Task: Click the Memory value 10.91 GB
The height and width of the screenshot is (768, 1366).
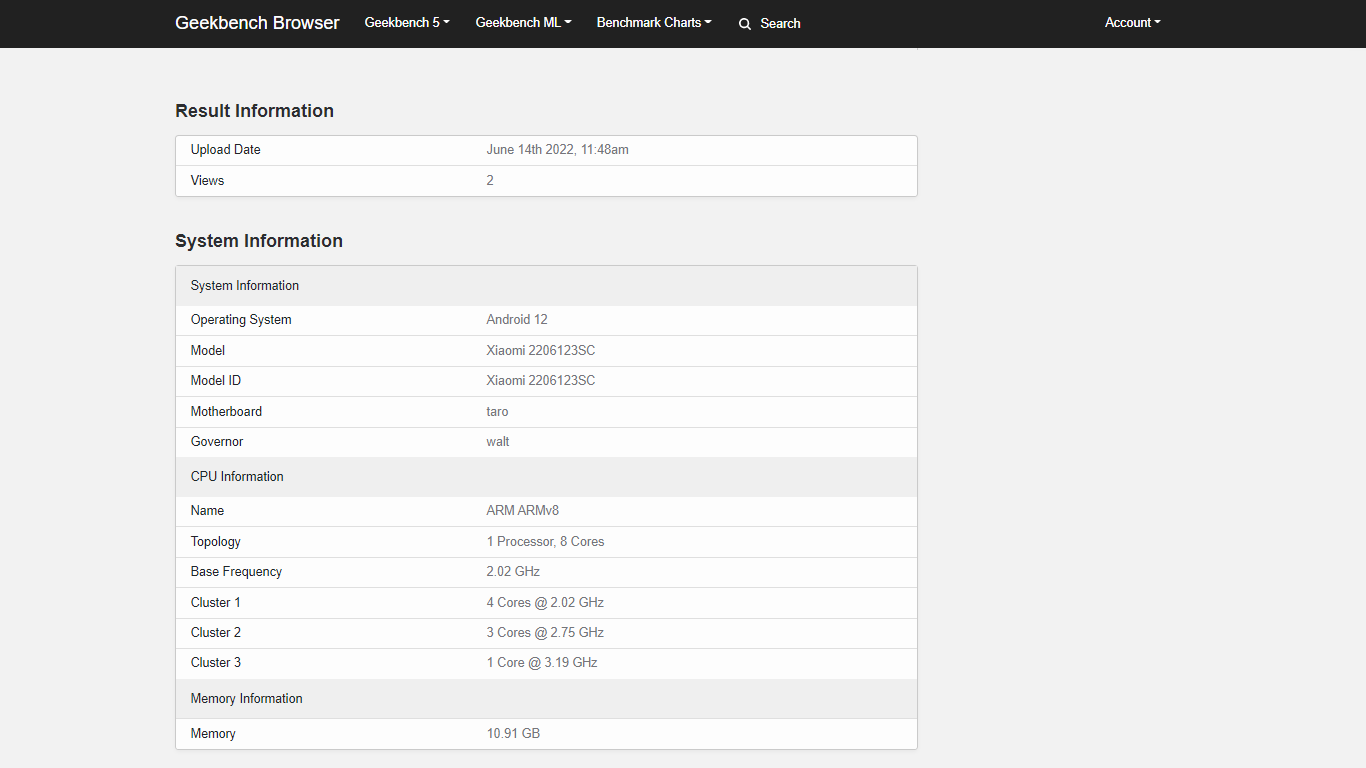Action: 513,734
